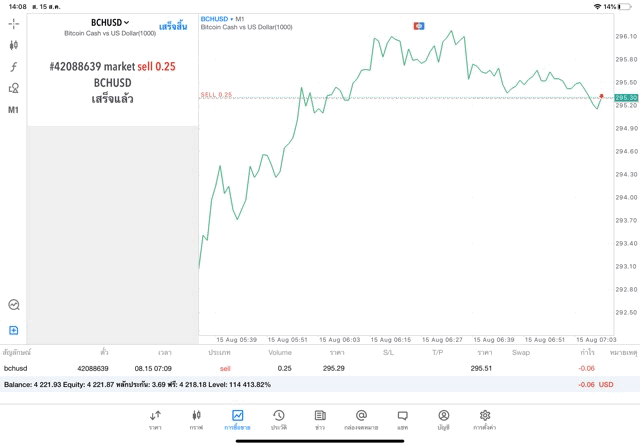Screen dimensions: 640x447
Task: Open the Chat messages tab
Action: (x=402, y=419)
